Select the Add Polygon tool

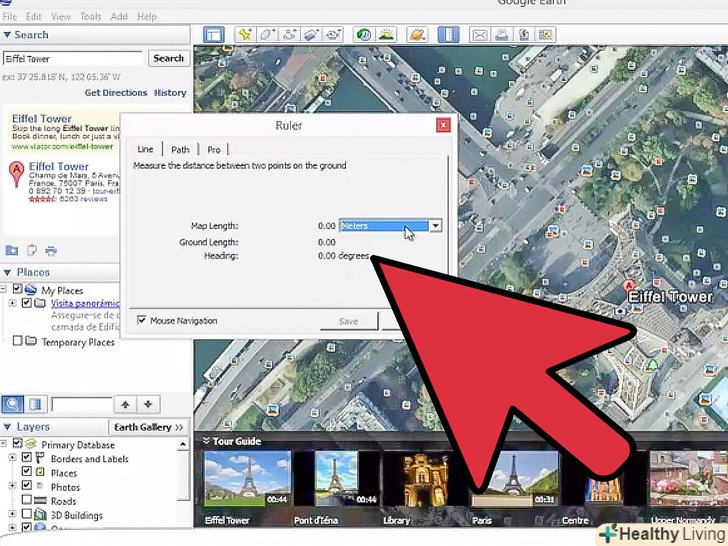268,35
